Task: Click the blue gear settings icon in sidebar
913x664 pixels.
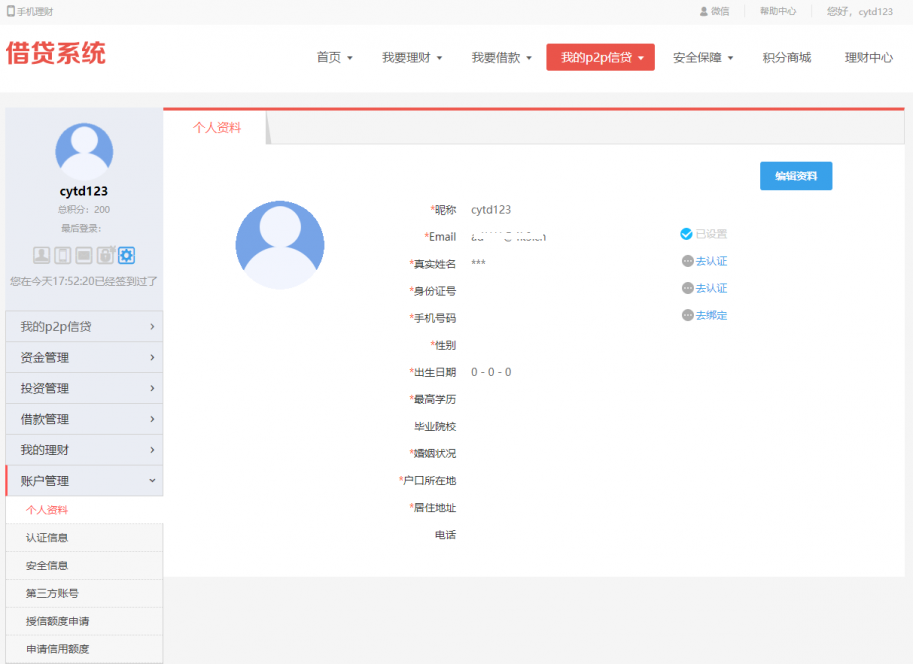Action: [x=127, y=255]
